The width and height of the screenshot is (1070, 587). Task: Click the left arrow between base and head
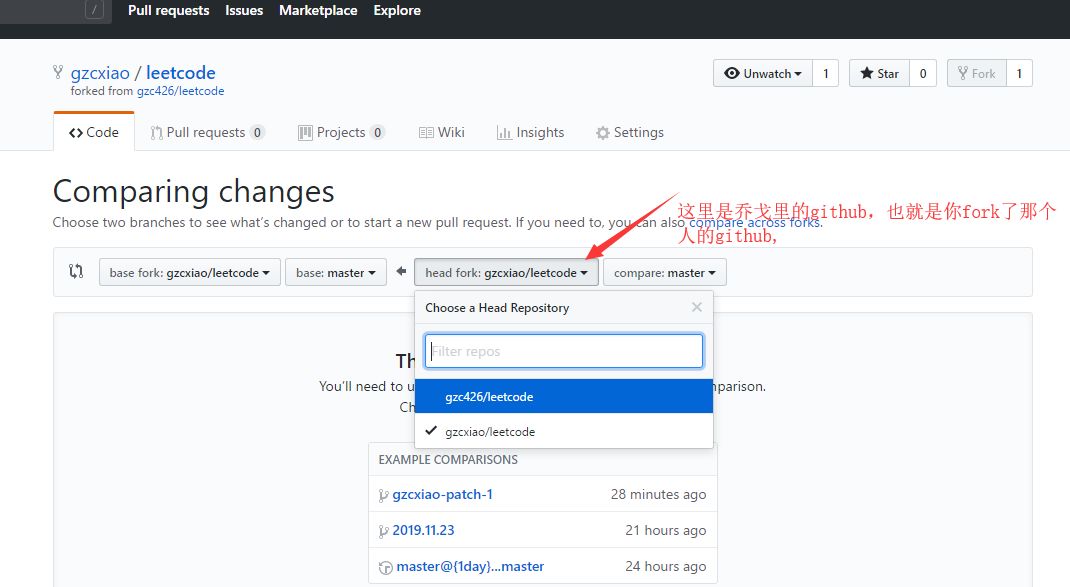click(x=401, y=272)
